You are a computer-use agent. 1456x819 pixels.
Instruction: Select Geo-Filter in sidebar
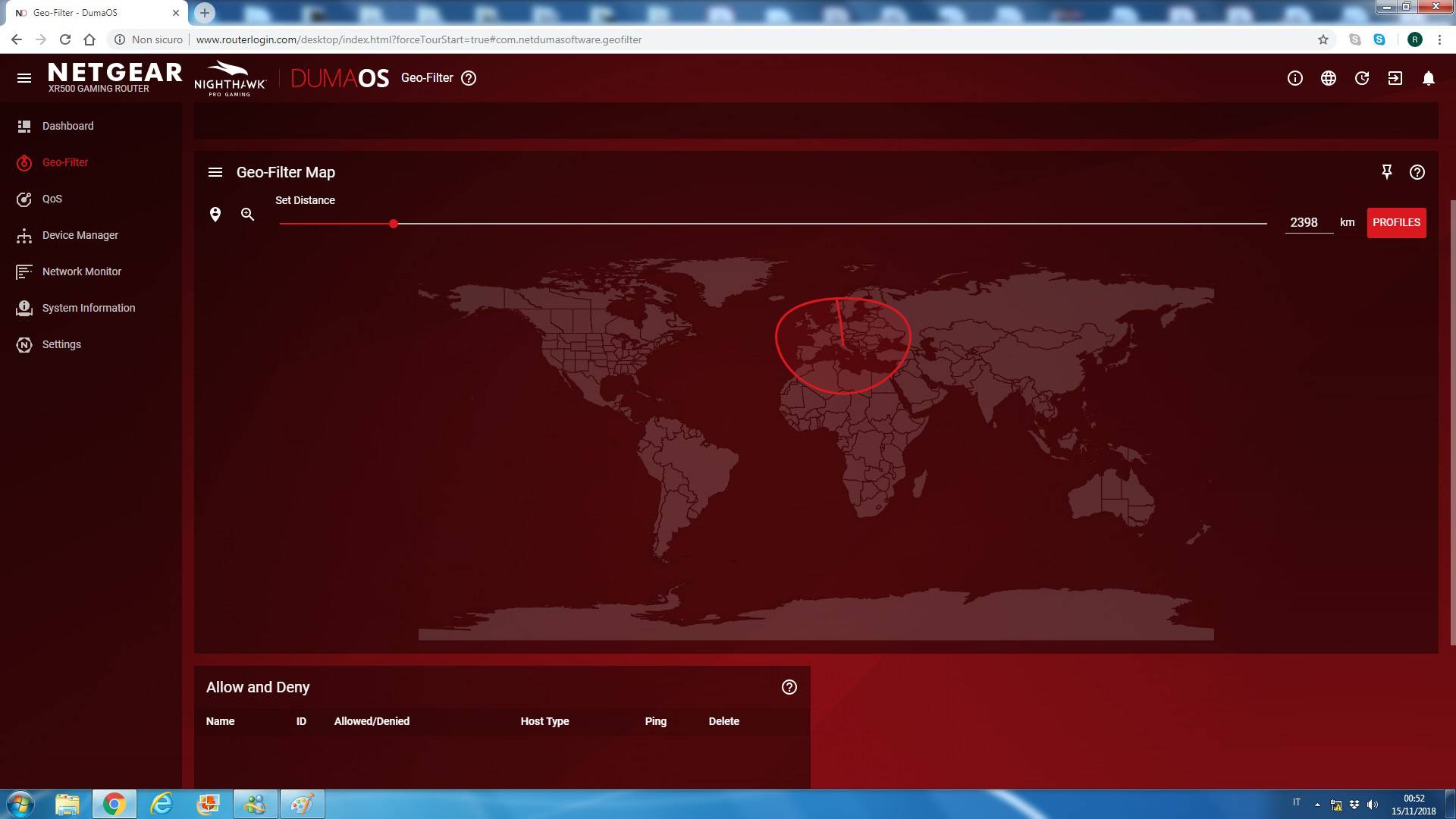65,162
